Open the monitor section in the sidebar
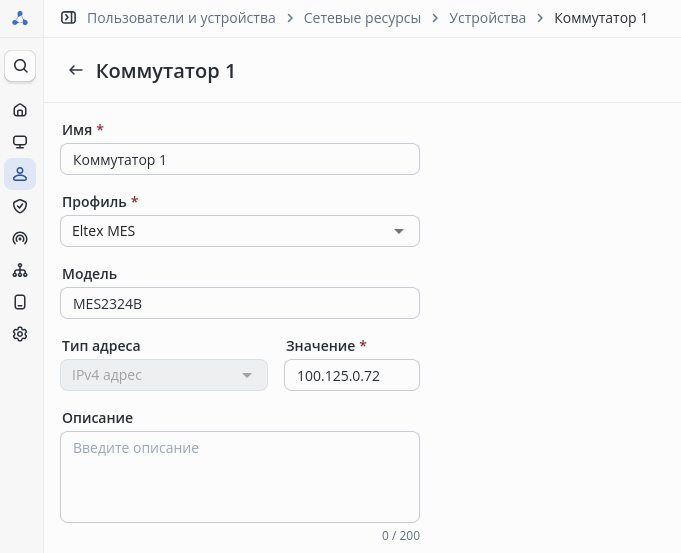The width and height of the screenshot is (681, 553). 20,142
